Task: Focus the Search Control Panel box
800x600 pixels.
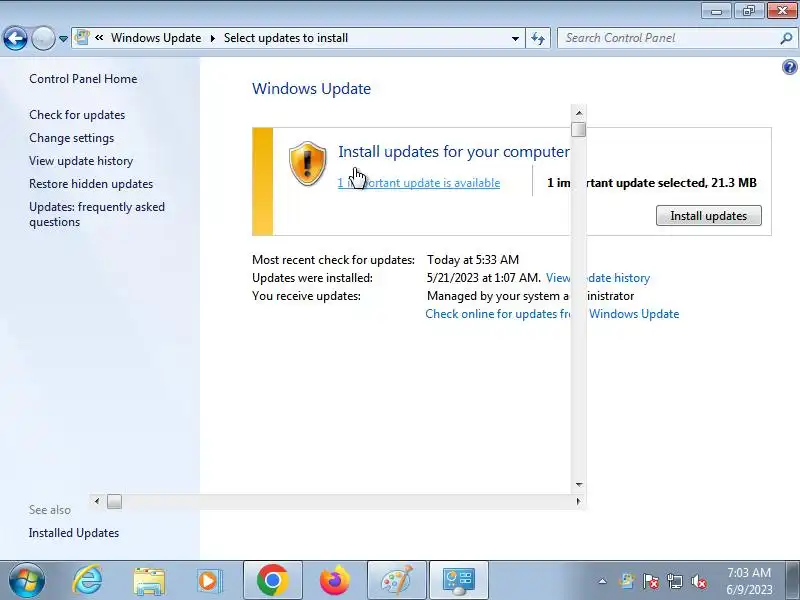Action: point(669,38)
